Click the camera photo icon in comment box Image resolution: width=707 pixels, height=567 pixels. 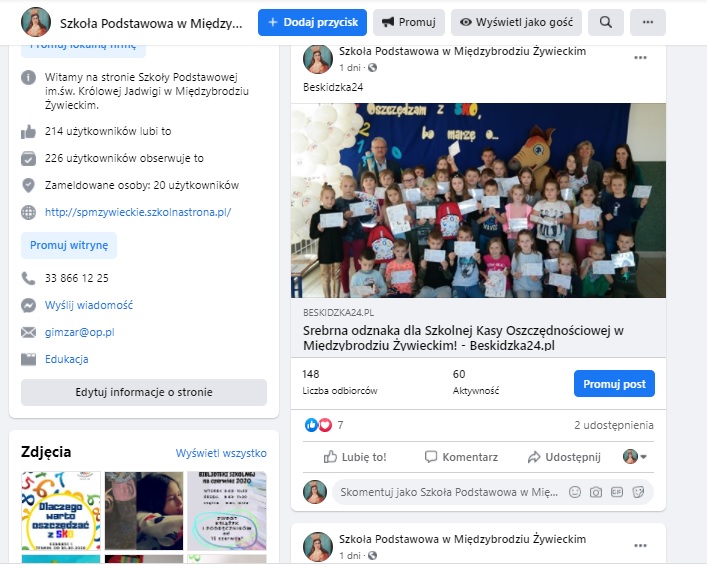[x=596, y=492]
